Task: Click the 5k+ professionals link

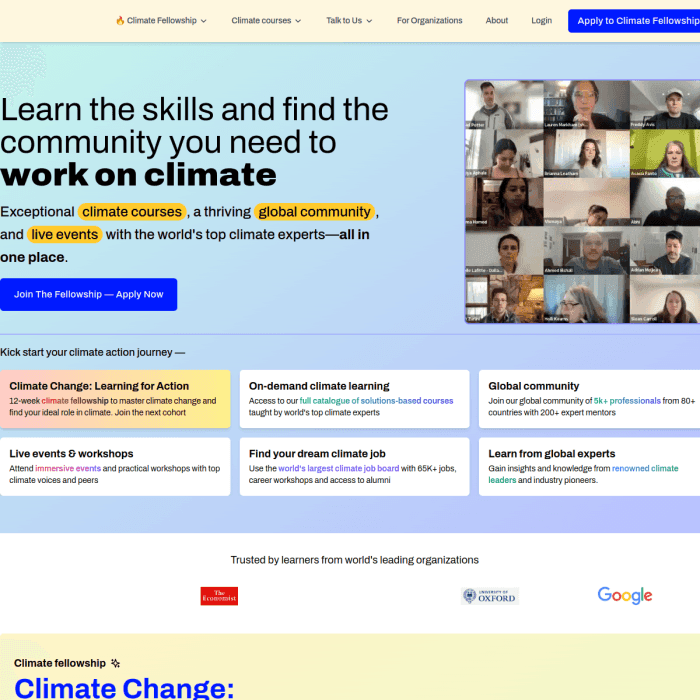Action: (627, 401)
